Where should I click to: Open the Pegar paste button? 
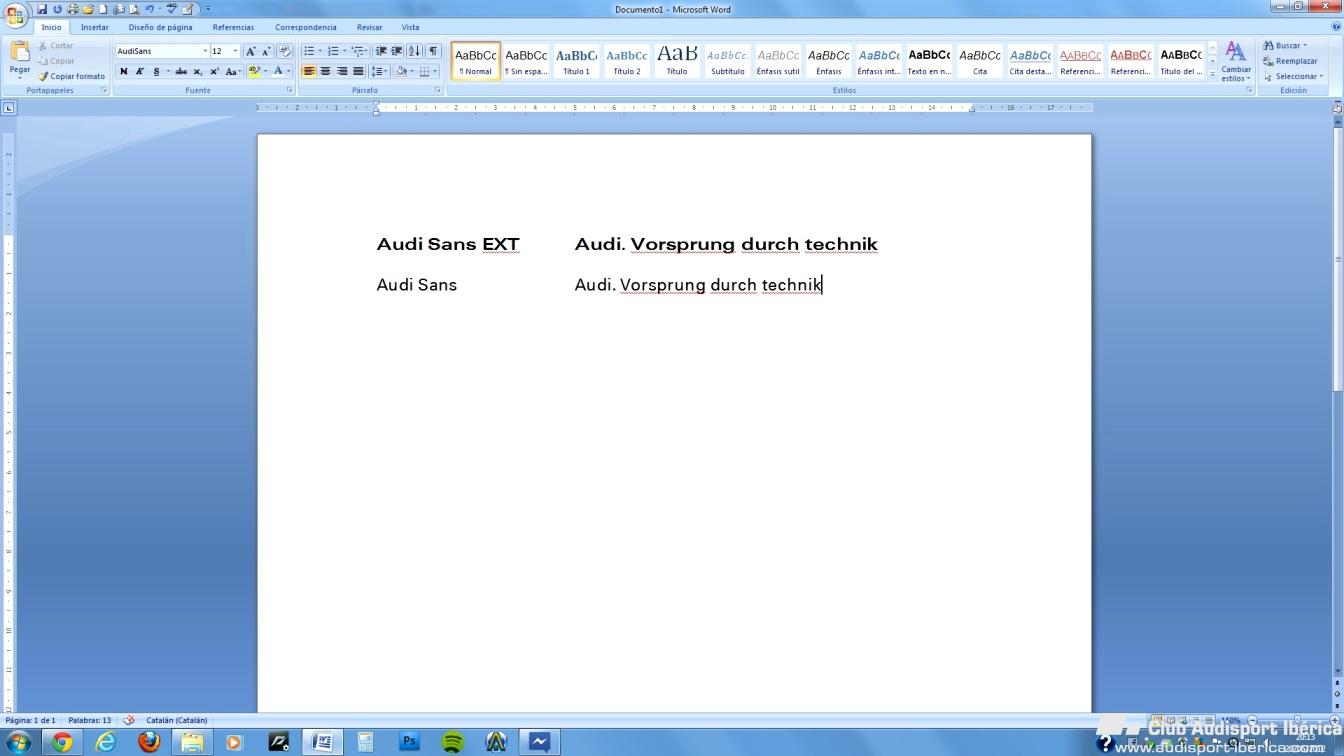[x=20, y=62]
